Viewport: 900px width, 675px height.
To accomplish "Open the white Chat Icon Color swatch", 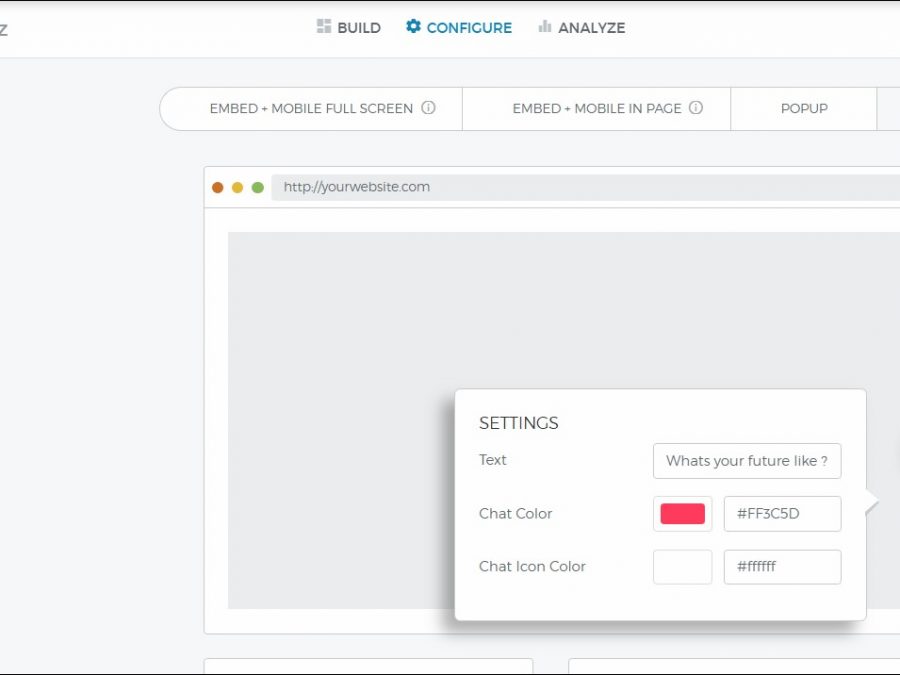I will 682,567.
